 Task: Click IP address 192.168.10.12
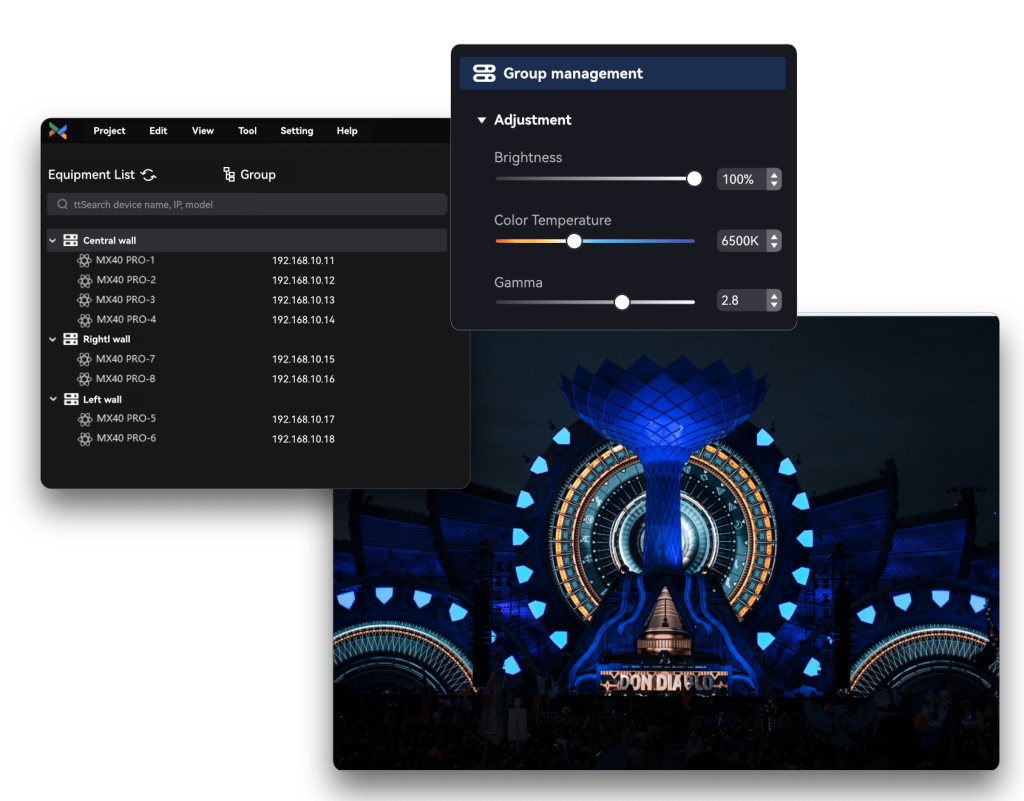(x=303, y=280)
